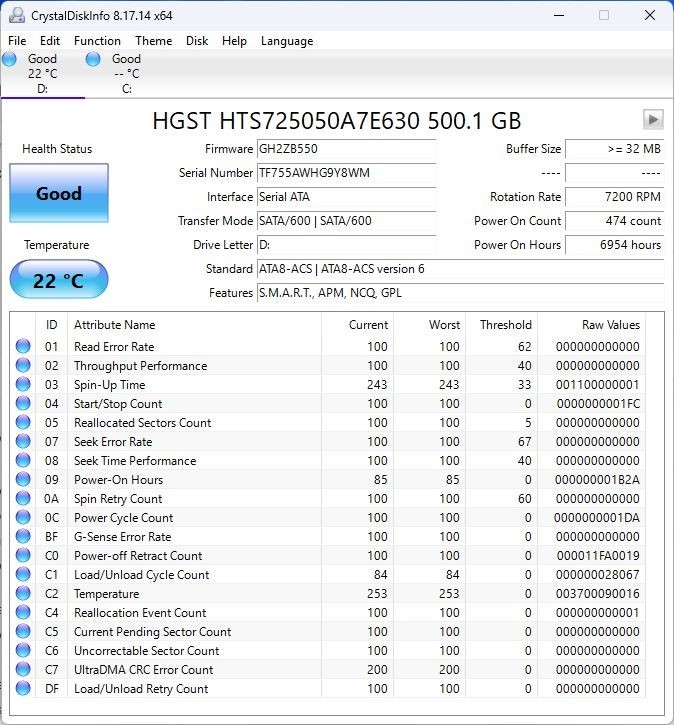Click status orb beside Reallocated Sectors Count
Image resolution: width=674 pixels, height=725 pixels.
[x=23, y=422]
